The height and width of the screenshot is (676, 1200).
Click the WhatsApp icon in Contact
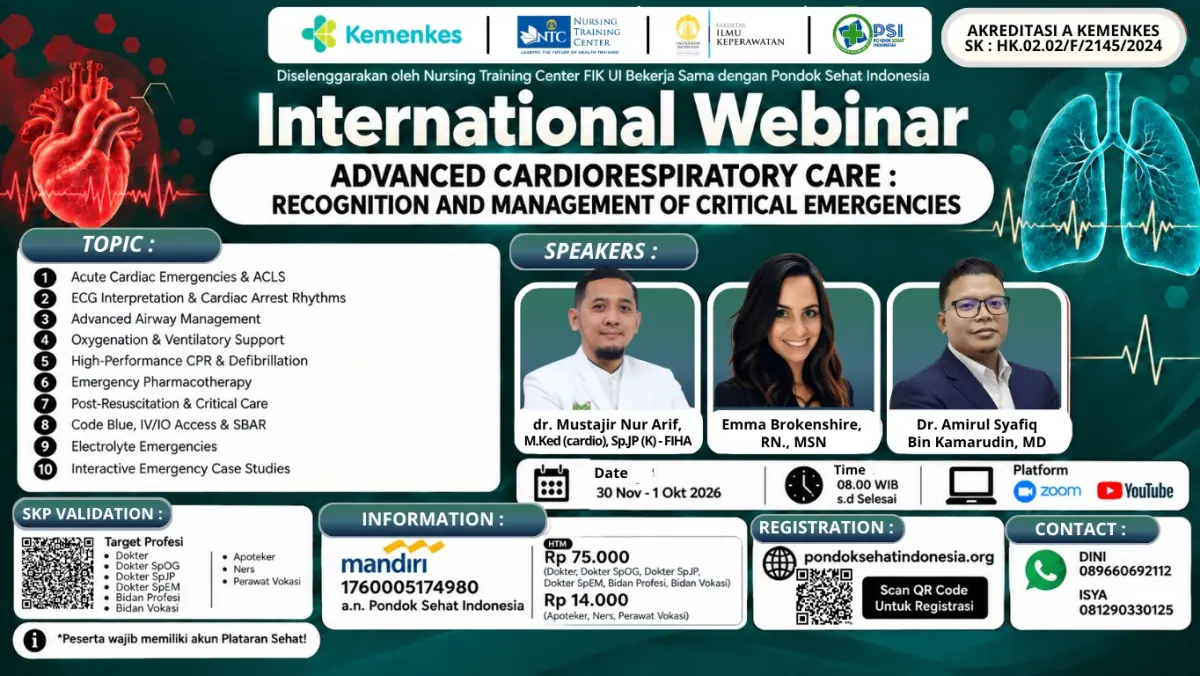tap(1046, 570)
